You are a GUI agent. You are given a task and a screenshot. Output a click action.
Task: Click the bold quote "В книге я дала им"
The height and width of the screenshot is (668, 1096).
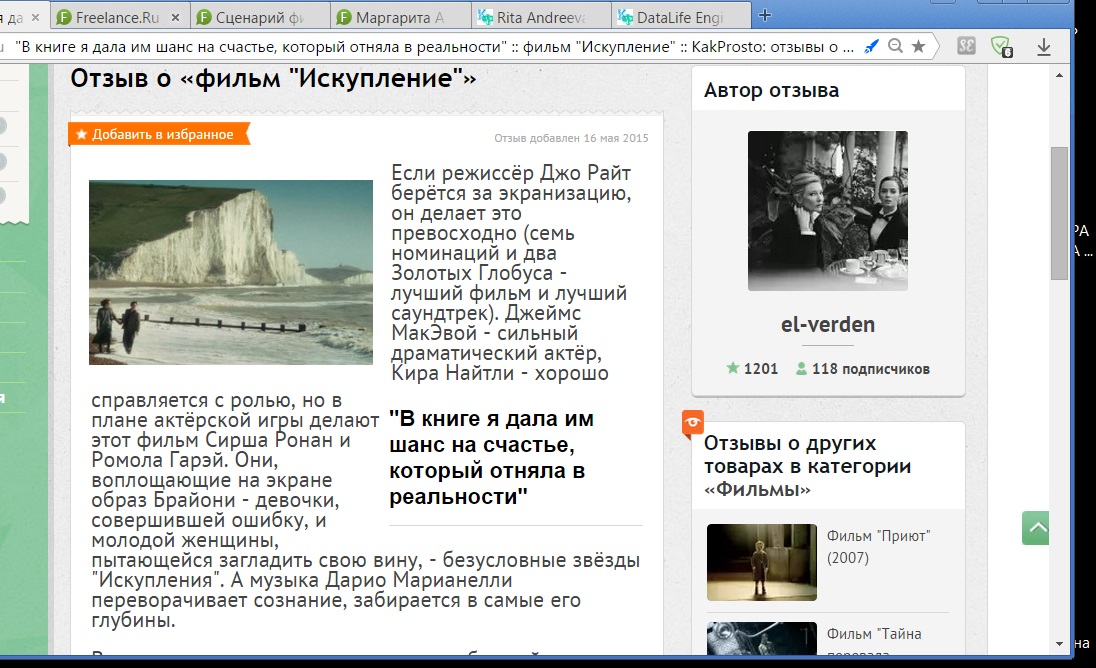click(491, 457)
